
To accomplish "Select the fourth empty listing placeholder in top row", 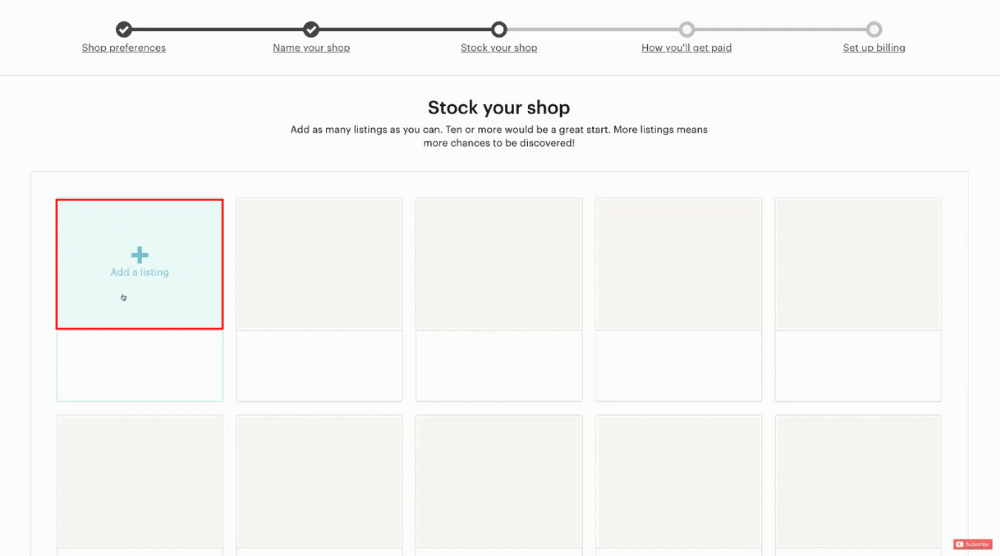I will (679, 300).
